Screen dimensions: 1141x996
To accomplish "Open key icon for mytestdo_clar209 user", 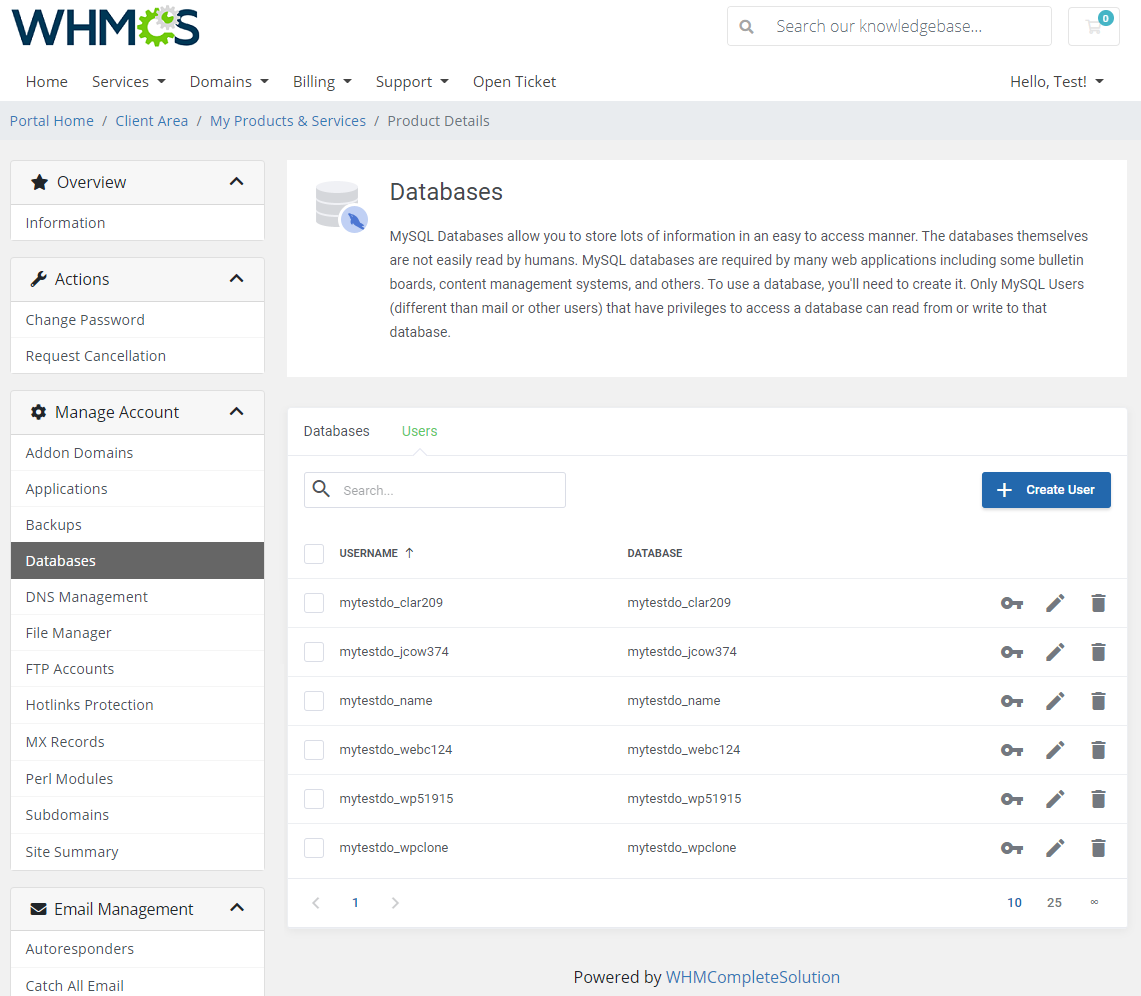I will click(x=1011, y=603).
